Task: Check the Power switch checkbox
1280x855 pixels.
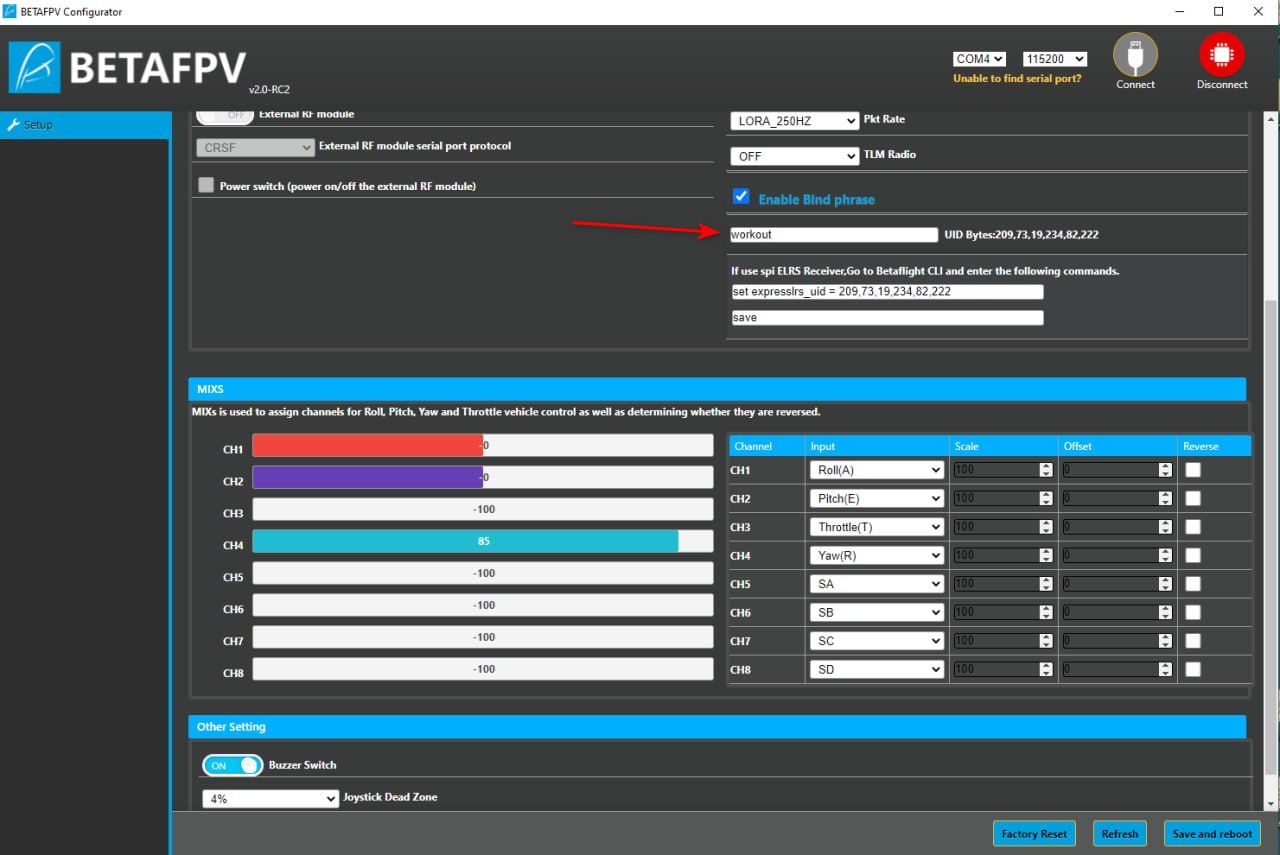Action: (x=206, y=185)
